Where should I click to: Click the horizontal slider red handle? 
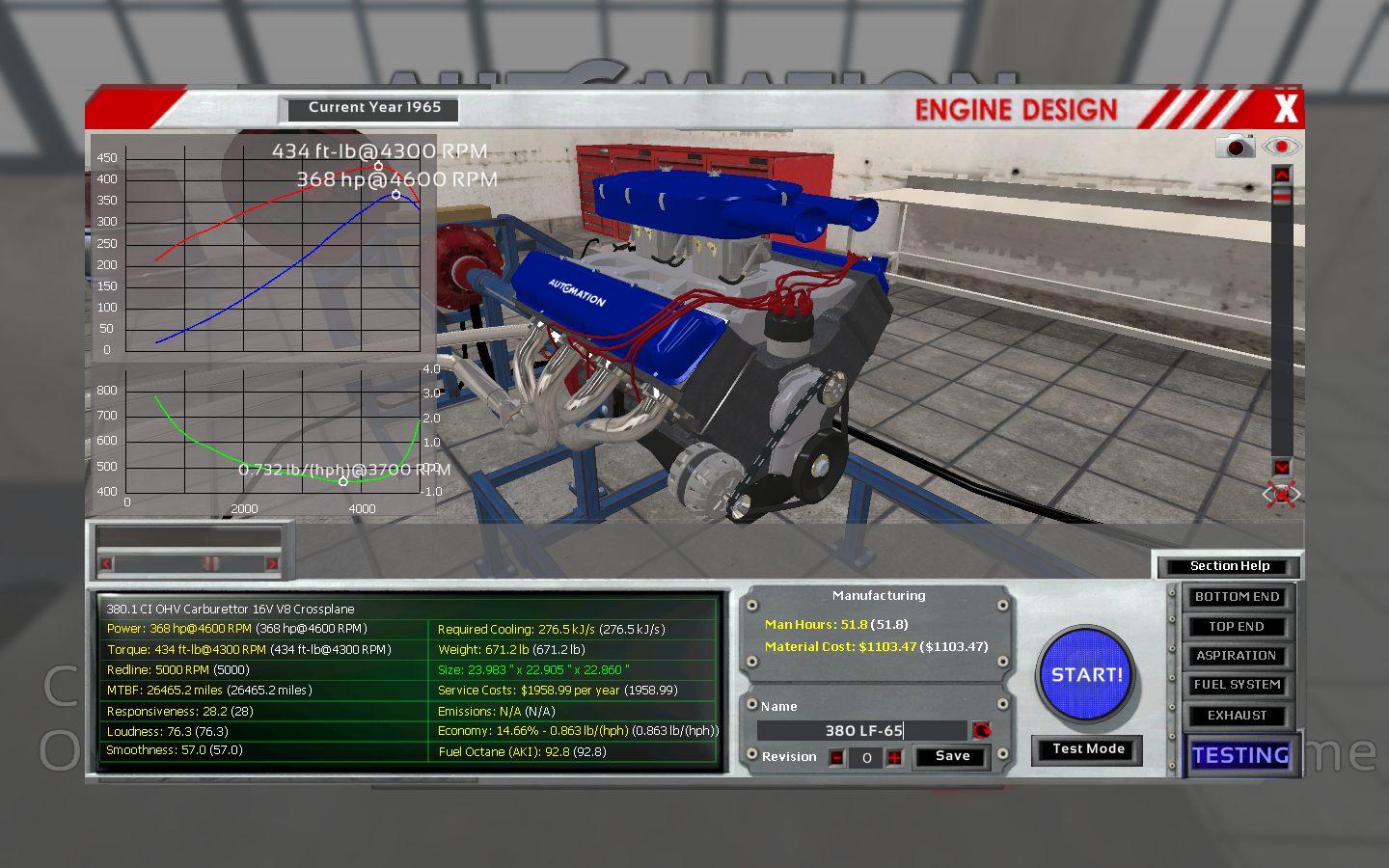[x=210, y=563]
